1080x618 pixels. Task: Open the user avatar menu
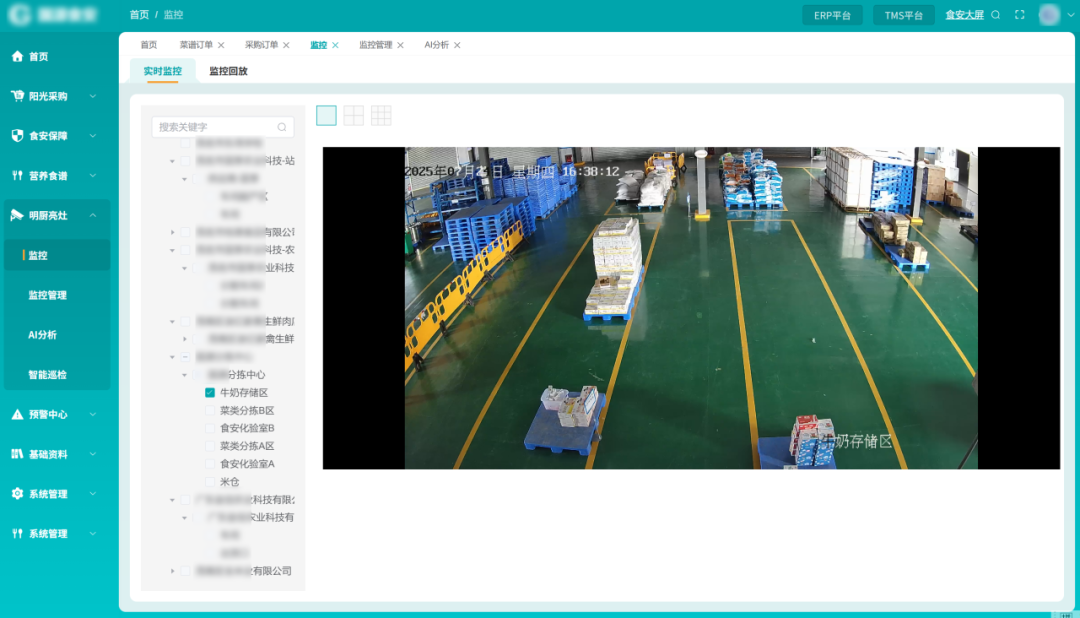[1049, 14]
